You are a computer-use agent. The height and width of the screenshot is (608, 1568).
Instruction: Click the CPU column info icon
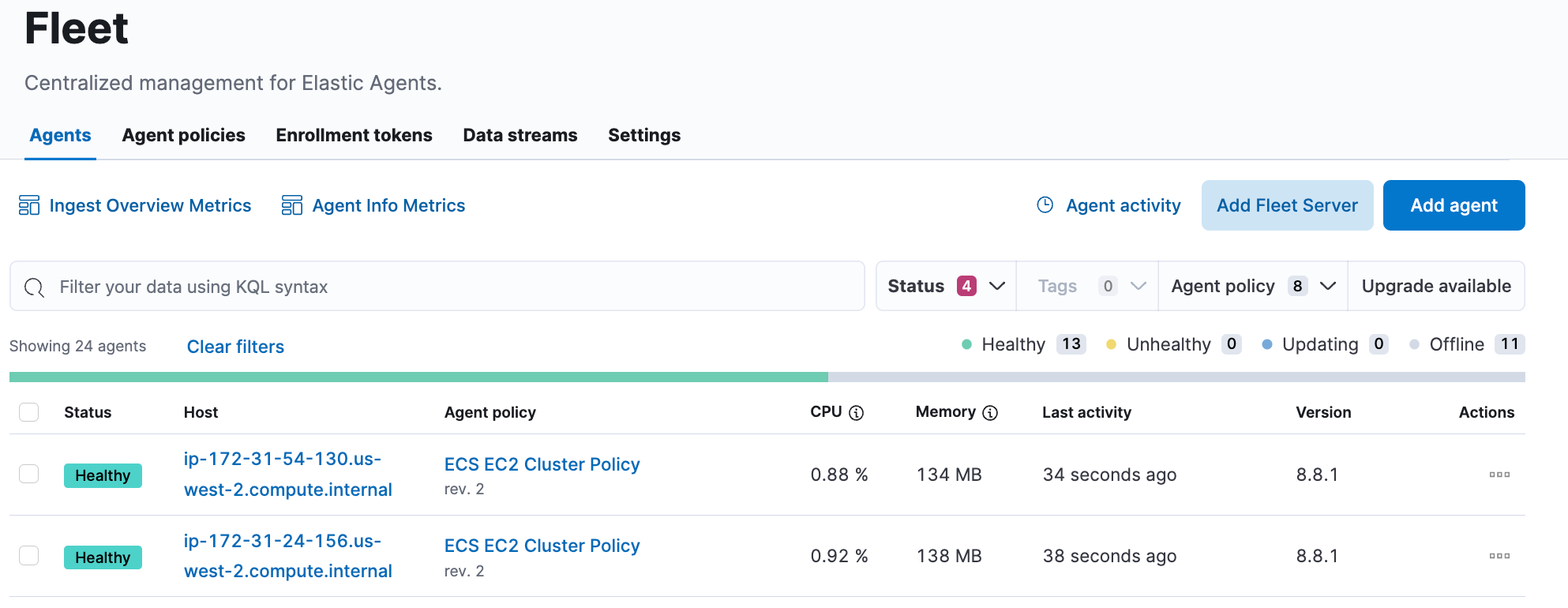856,413
